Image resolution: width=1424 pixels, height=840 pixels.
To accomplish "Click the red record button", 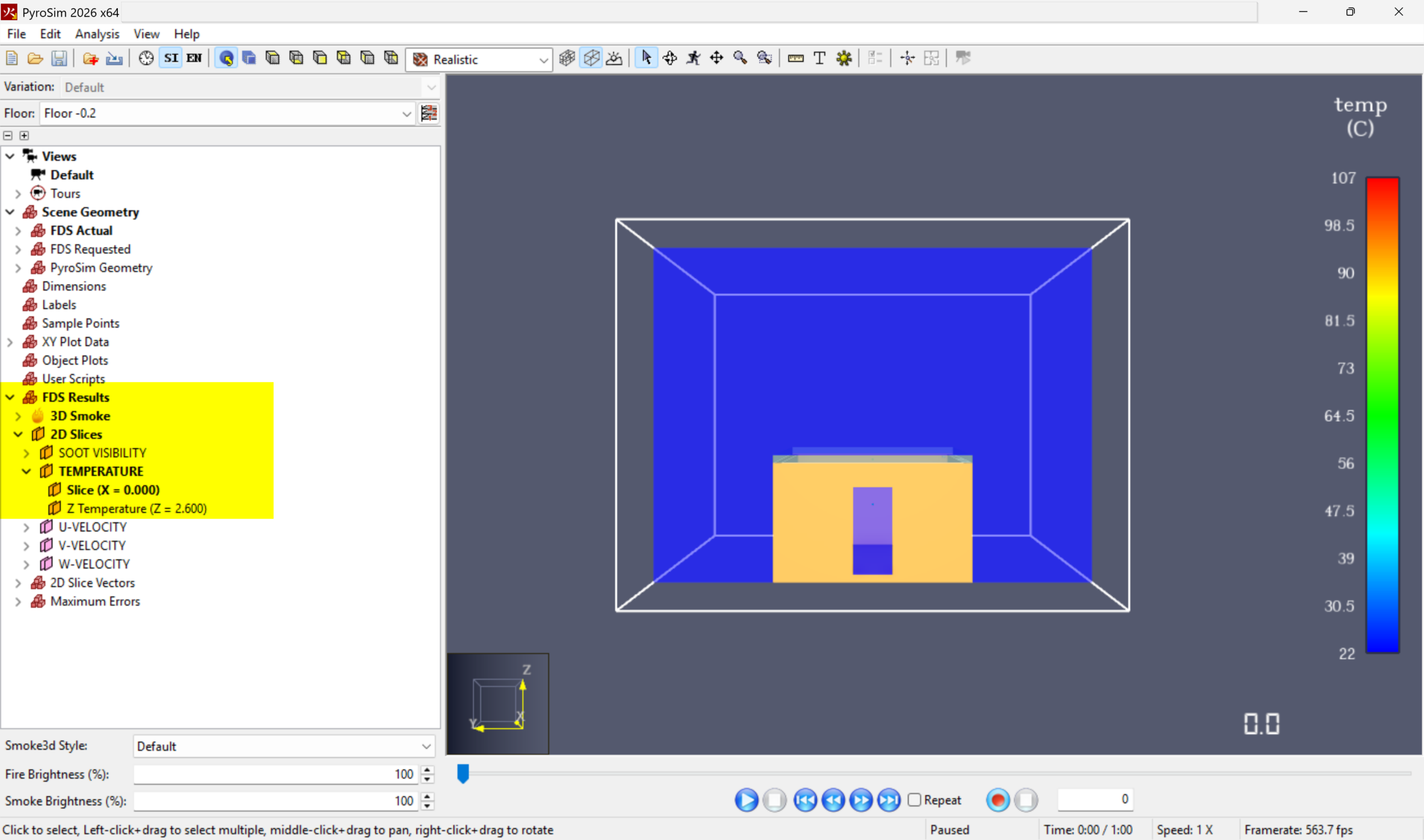I will (998, 800).
